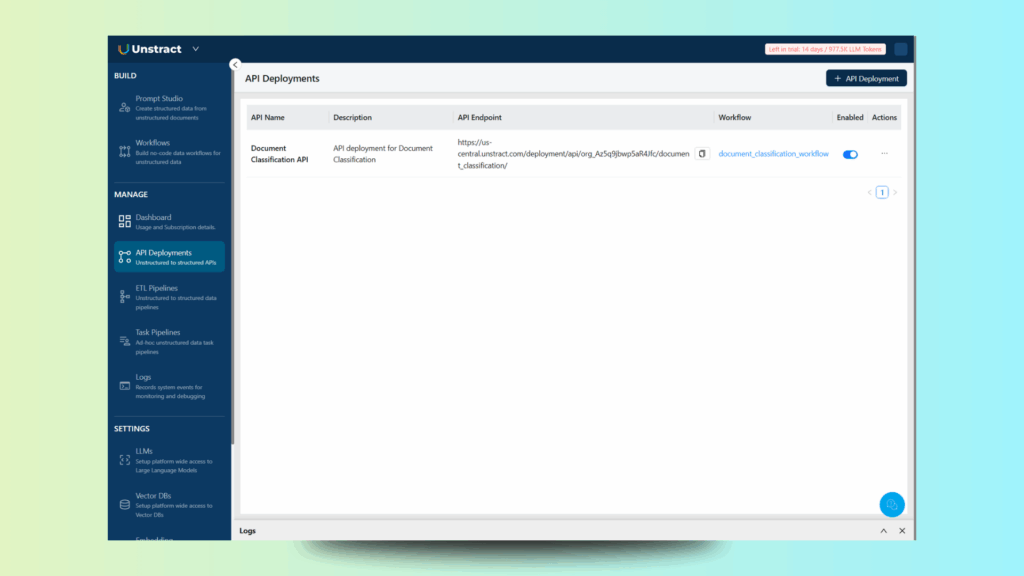Open the chat support bubble
The image size is (1024, 576).
(x=892, y=505)
